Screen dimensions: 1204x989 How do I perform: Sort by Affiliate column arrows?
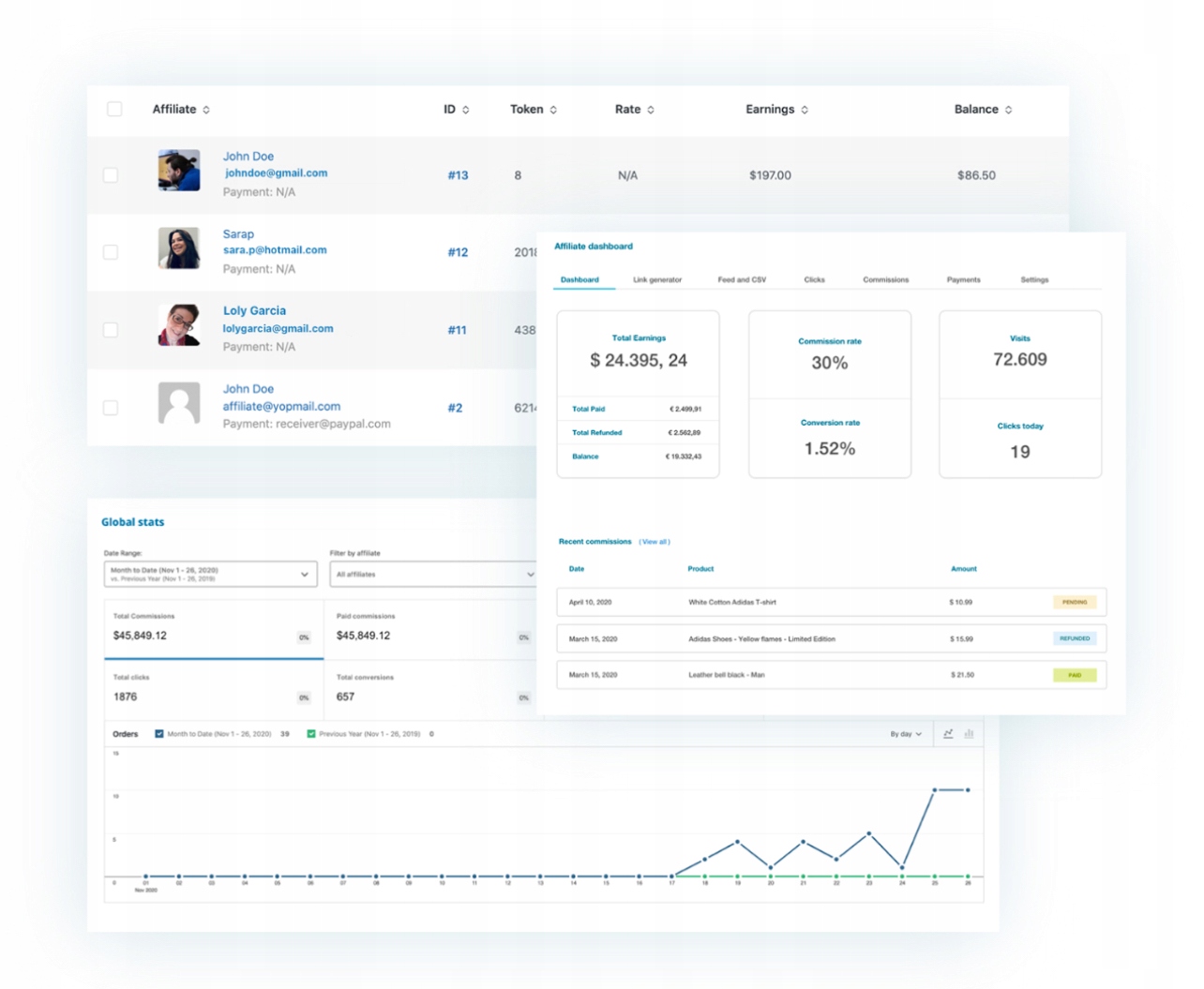206,110
